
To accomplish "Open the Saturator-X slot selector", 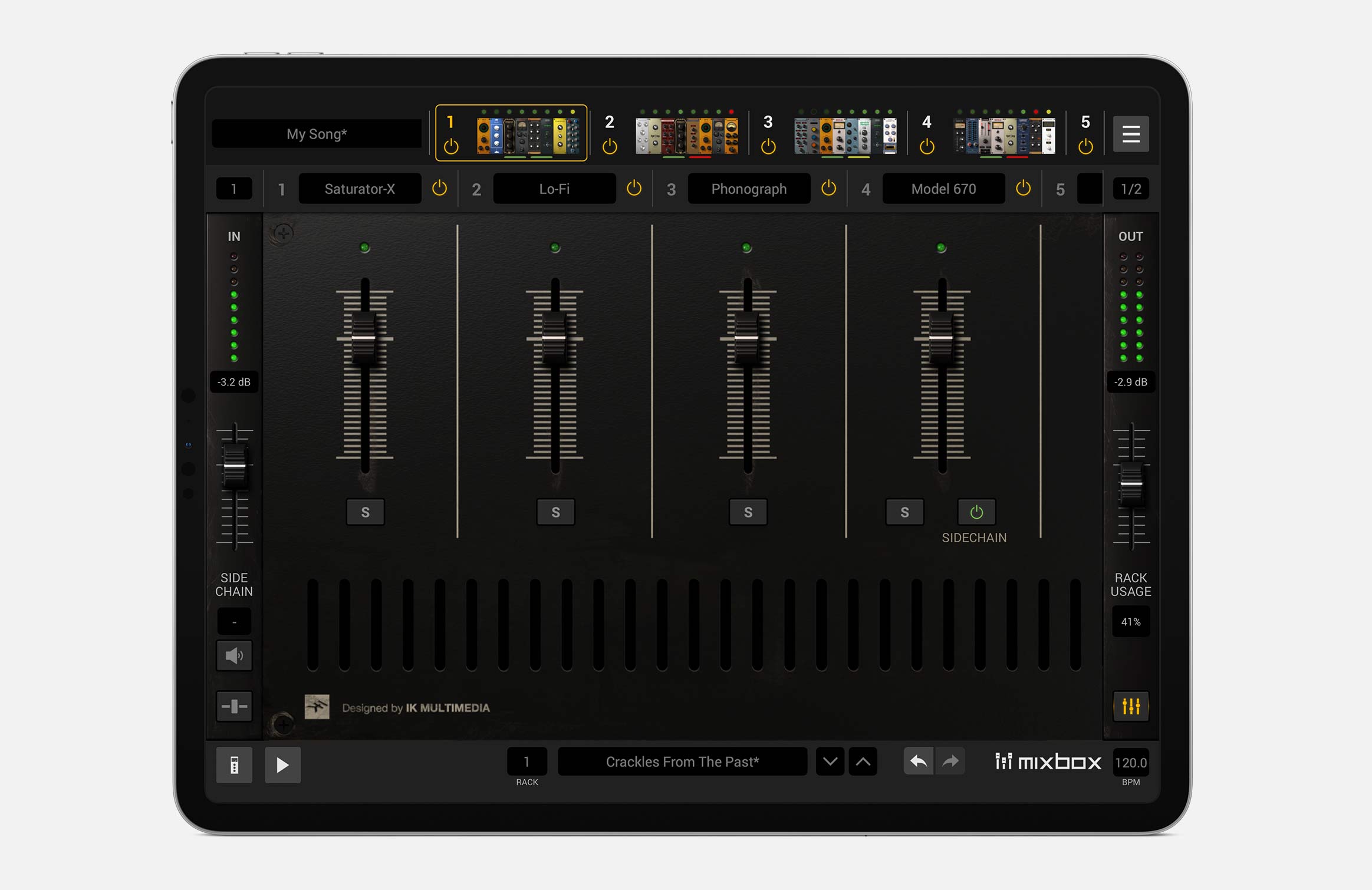I will click(x=360, y=189).
